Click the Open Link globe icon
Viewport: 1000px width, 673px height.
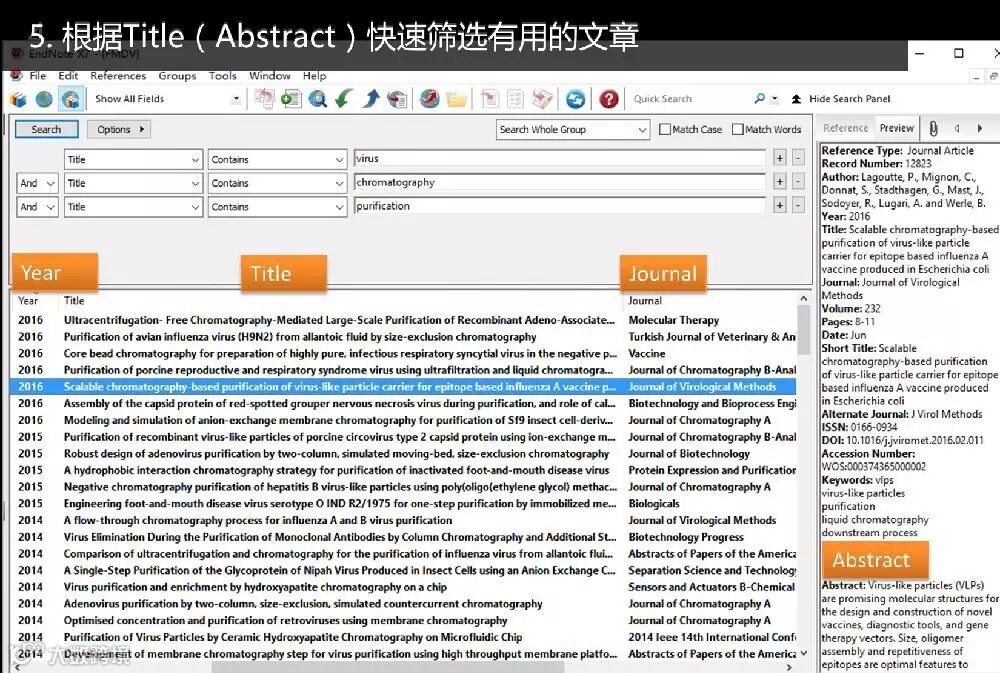[x=430, y=99]
